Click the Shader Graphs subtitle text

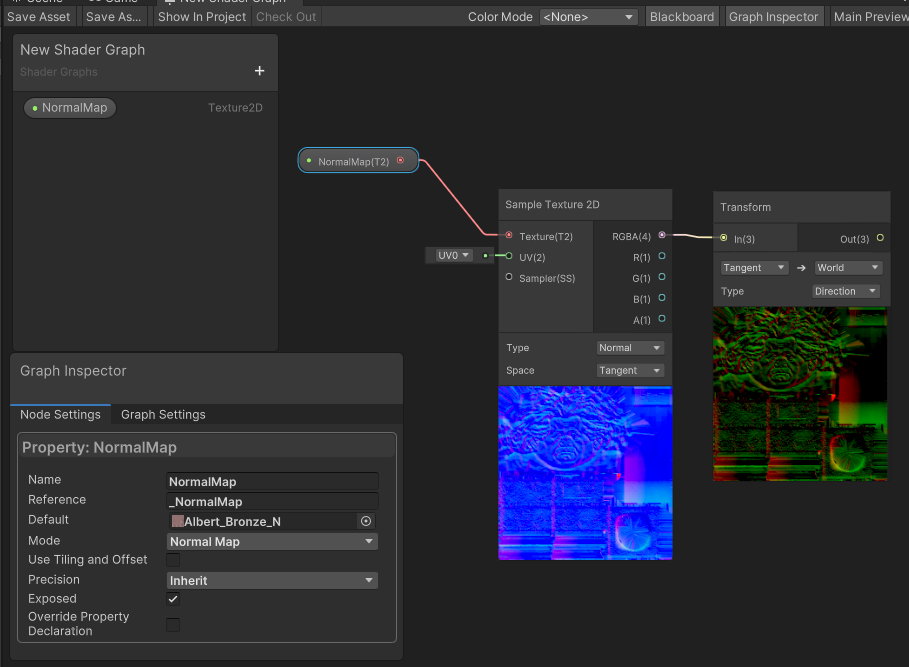[59, 72]
